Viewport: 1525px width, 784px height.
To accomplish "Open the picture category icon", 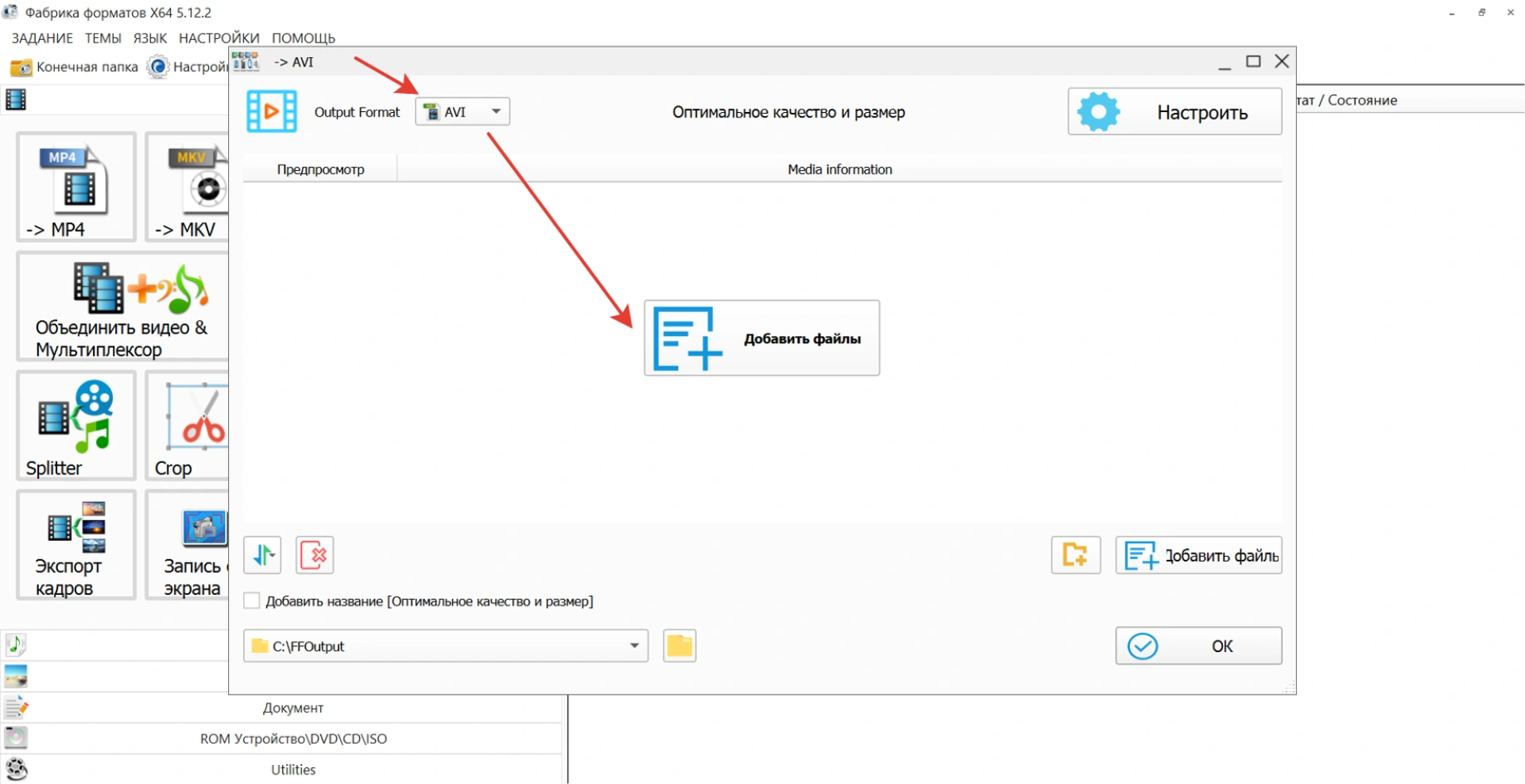I will [x=16, y=676].
